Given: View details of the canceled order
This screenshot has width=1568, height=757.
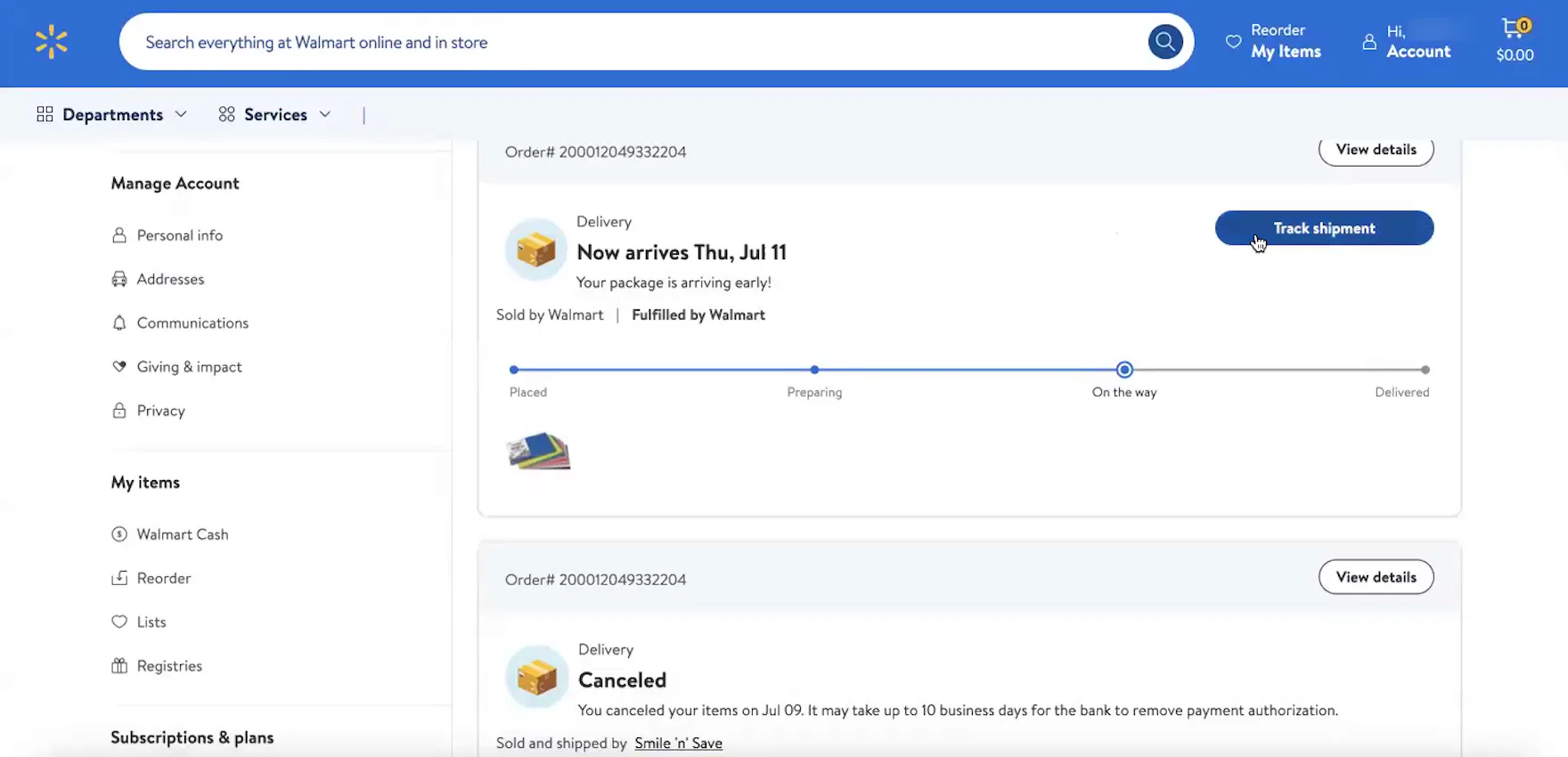Looking at the screenshot, I should (x=1376, y=577).
